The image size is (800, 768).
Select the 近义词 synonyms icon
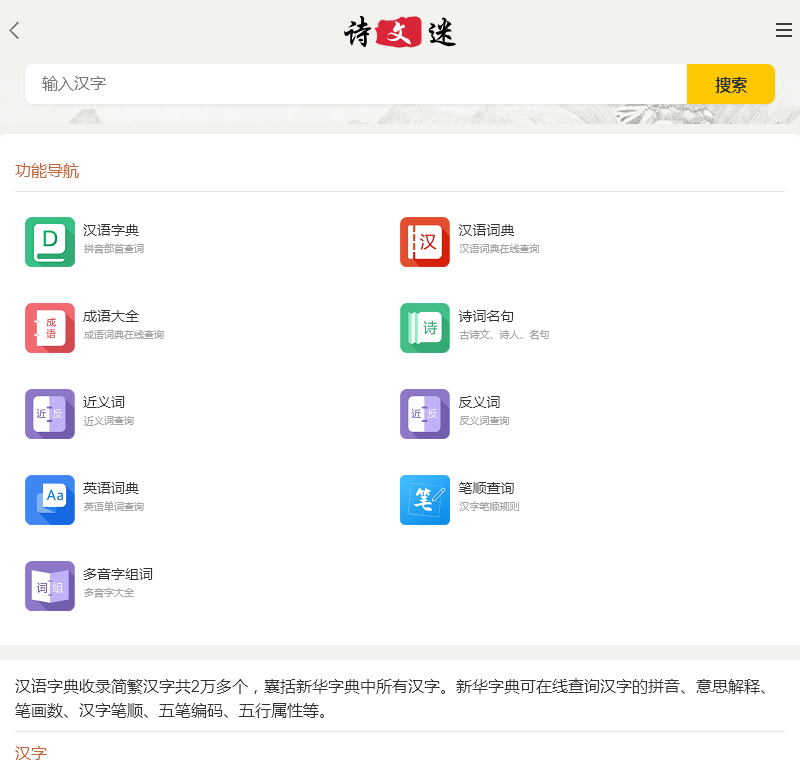click(x=48, y=413)
